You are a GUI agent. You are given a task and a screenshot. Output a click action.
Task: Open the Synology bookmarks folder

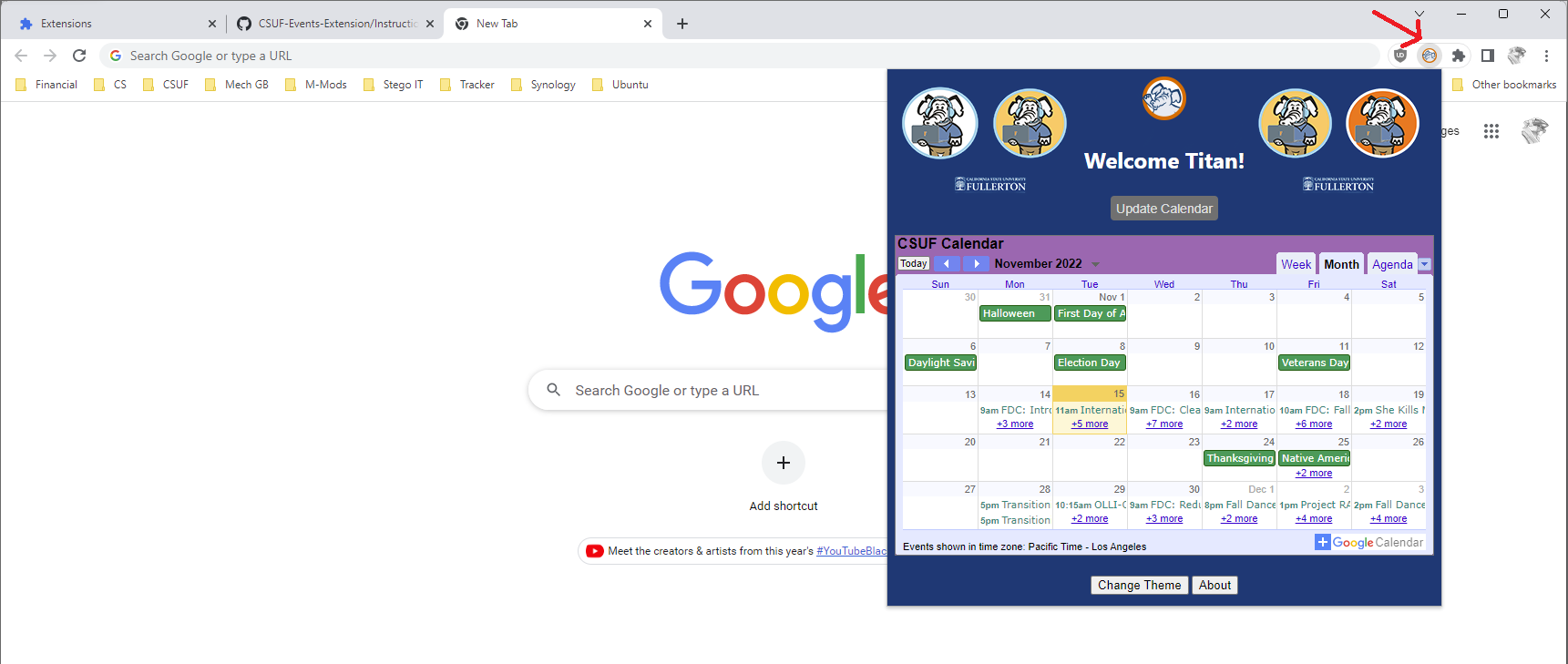(x=543, y=85)
